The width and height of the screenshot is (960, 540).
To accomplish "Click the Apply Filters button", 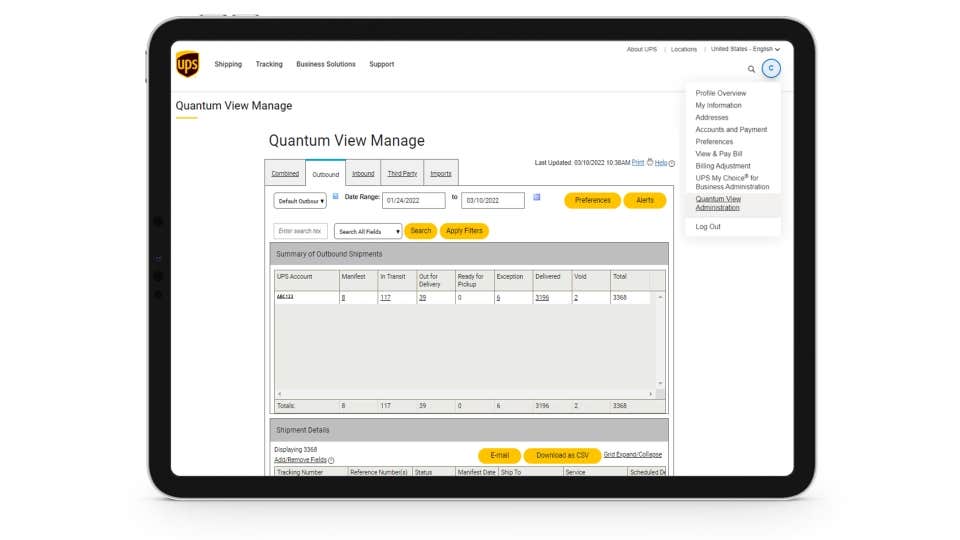I will [464, 231].
